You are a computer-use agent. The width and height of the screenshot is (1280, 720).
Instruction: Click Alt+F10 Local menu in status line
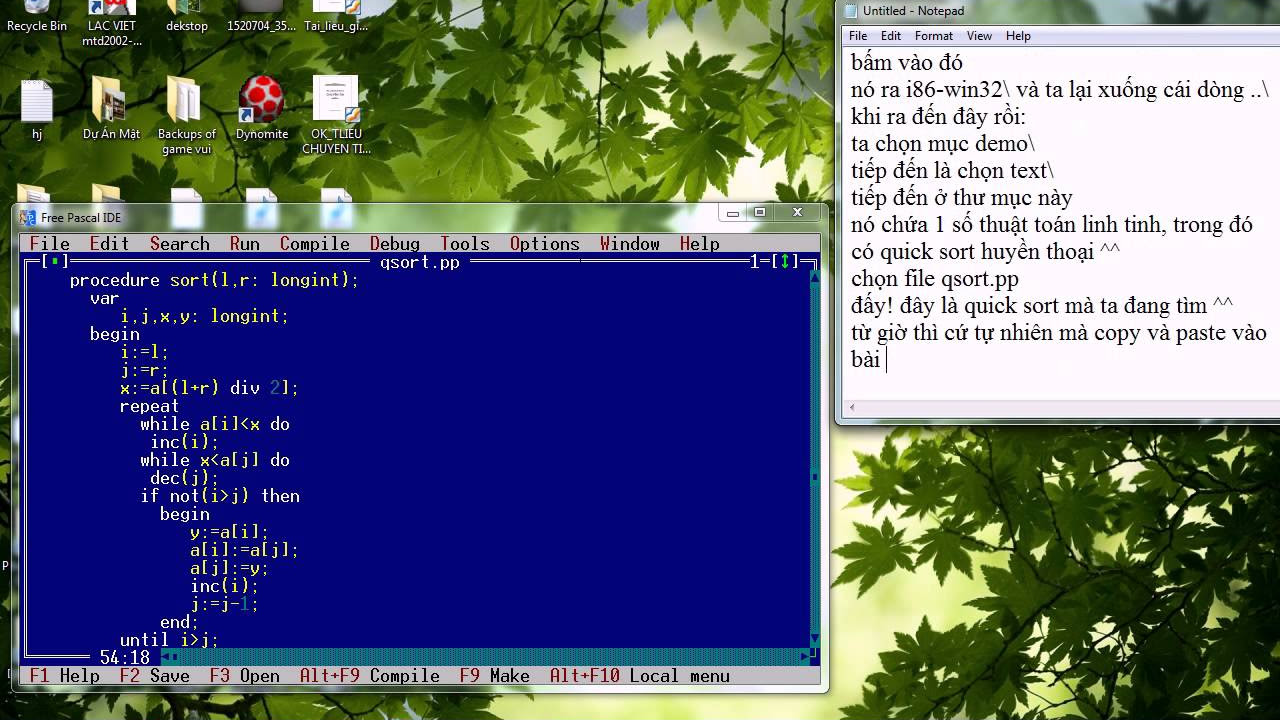point(640,676)
